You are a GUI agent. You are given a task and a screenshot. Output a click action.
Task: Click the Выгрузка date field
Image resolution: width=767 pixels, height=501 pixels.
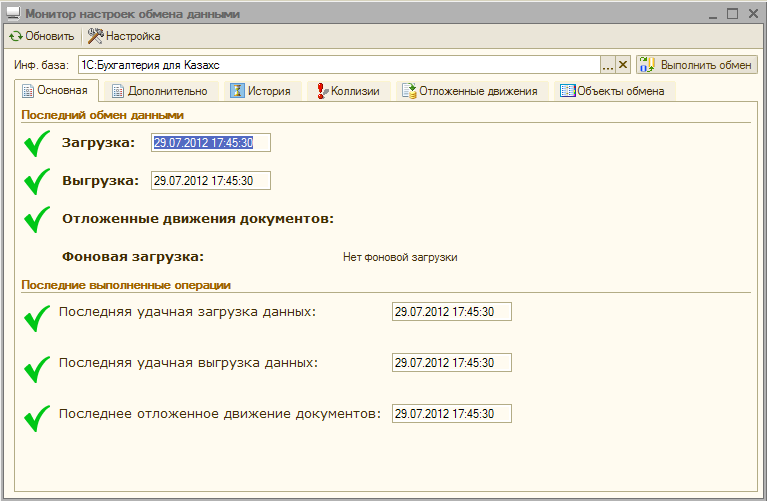pos(210,181)
